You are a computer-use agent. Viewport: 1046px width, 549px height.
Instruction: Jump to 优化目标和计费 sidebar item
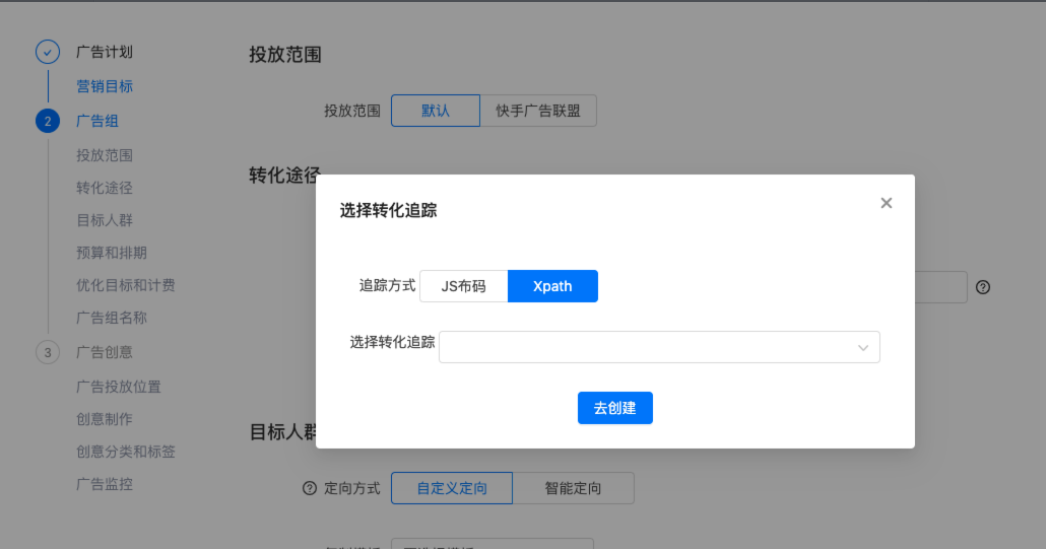click(x=125, y=286)
